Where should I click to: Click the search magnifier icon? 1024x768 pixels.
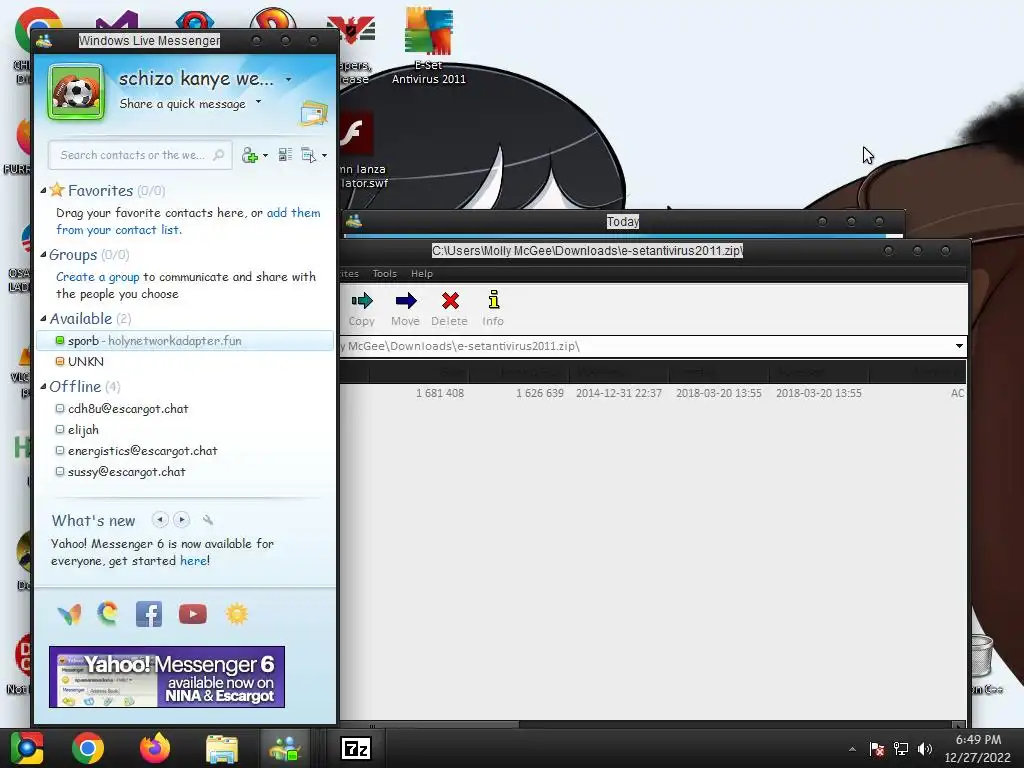click(219, 155)
